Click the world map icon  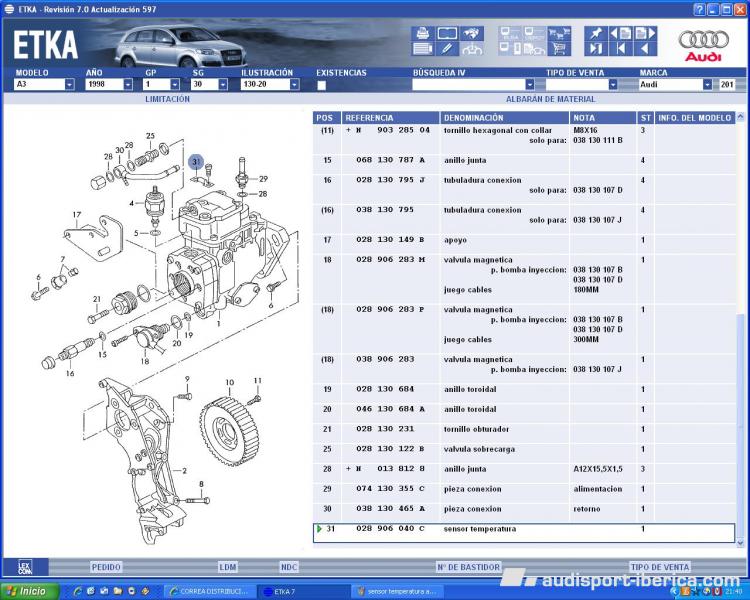471,33
